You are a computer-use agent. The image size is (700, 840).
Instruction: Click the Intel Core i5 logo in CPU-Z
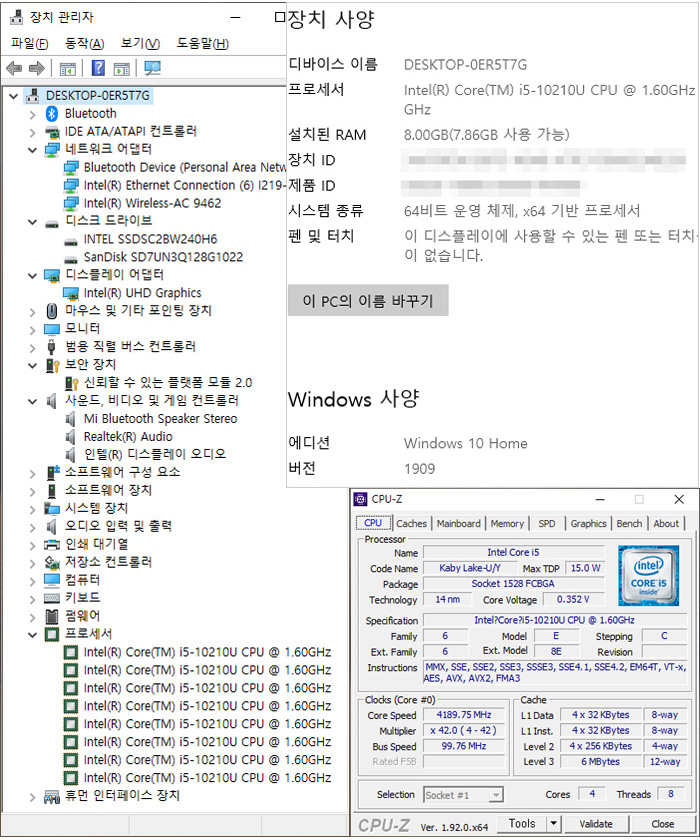click(x=649, y=575)
